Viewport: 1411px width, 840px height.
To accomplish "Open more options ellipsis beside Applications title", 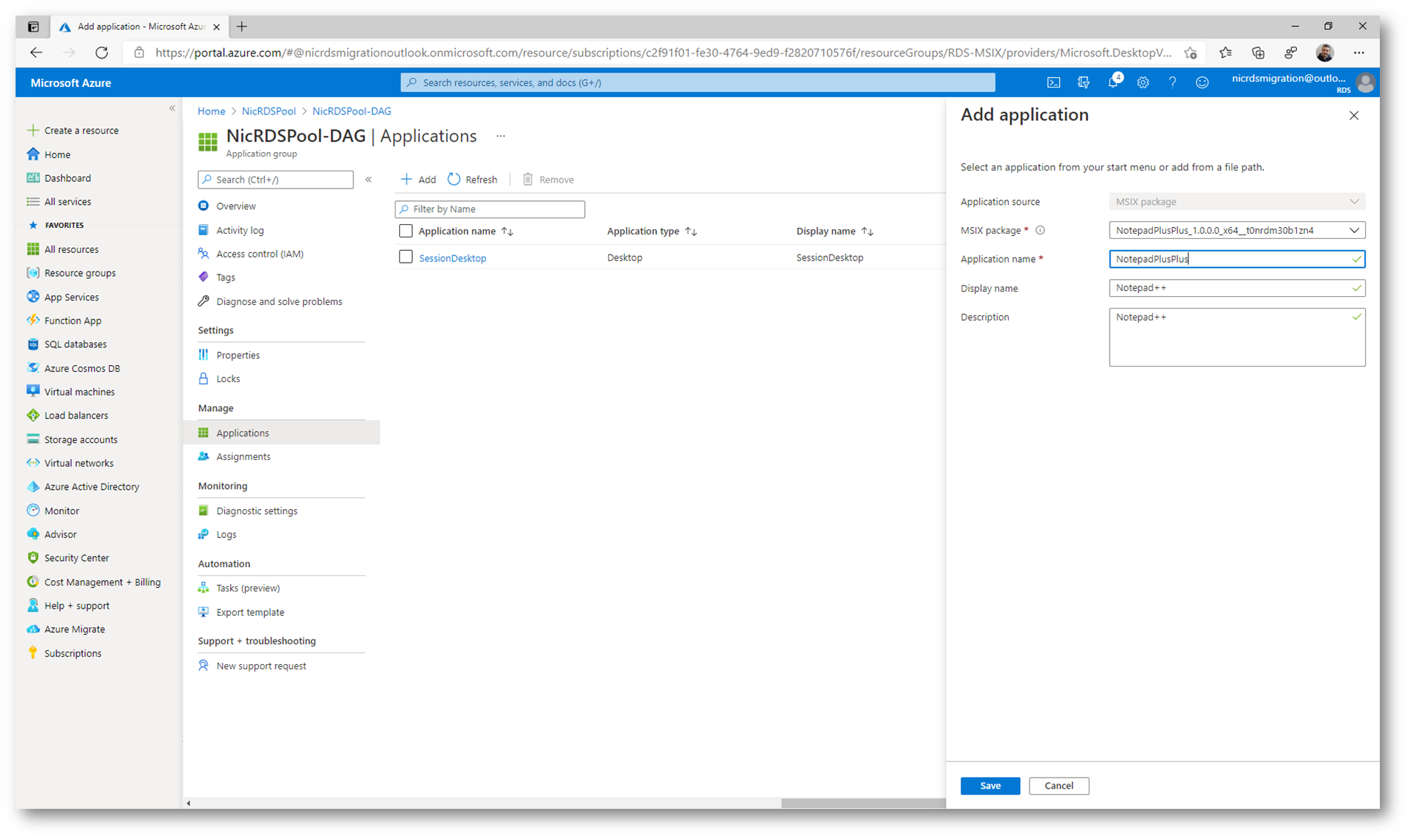I will coord(500,136).
